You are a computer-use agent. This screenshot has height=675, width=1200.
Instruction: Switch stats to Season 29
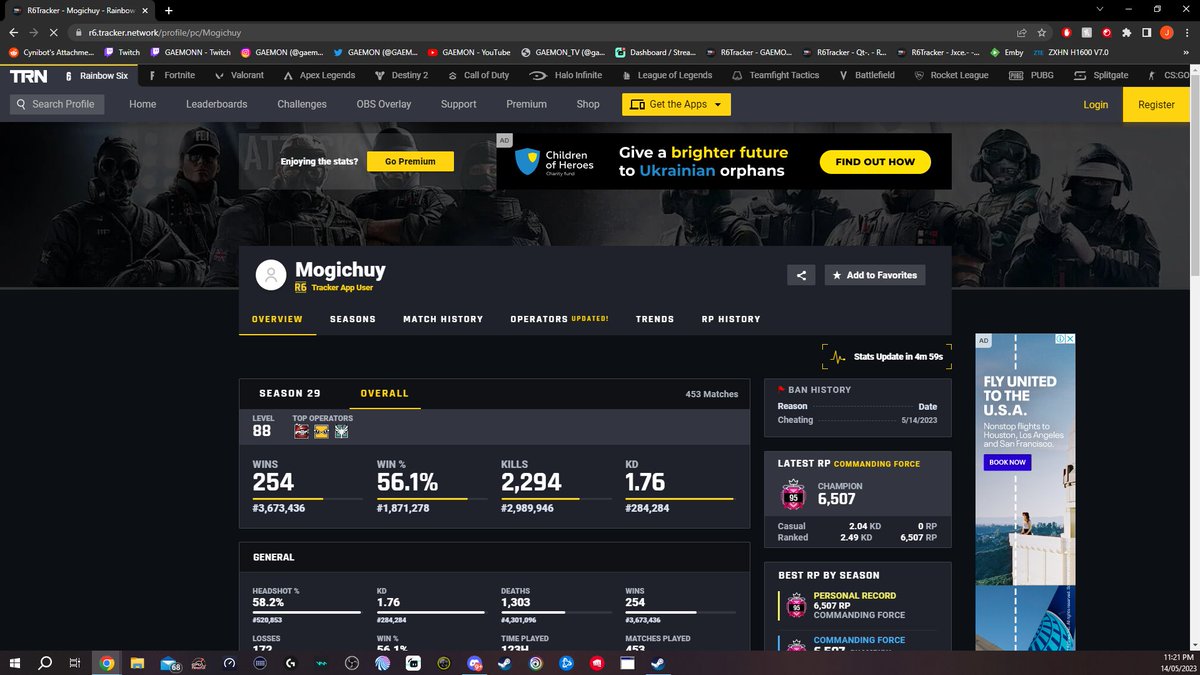[290, 394]
